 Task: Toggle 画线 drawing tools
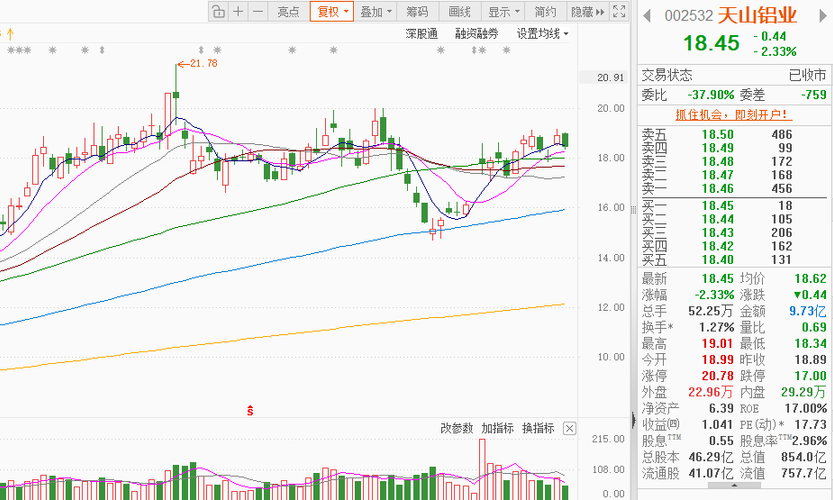460,11
